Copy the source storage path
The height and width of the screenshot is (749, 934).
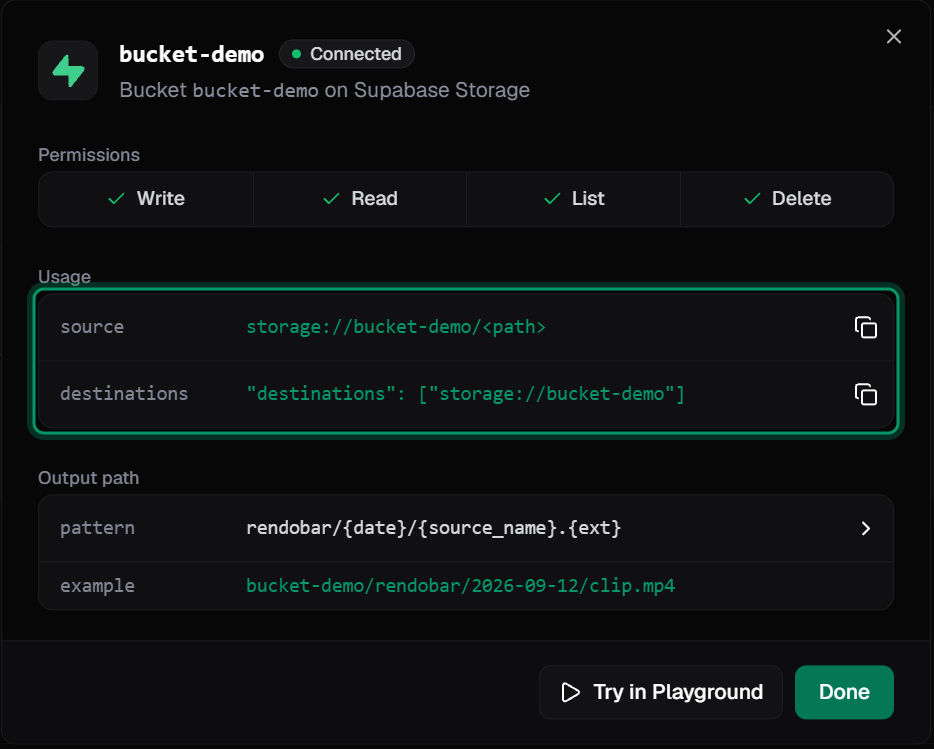[865, 327]
